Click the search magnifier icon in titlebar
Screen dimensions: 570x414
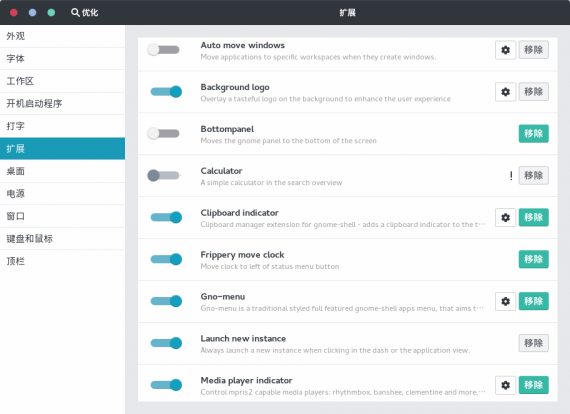point(75,13)
